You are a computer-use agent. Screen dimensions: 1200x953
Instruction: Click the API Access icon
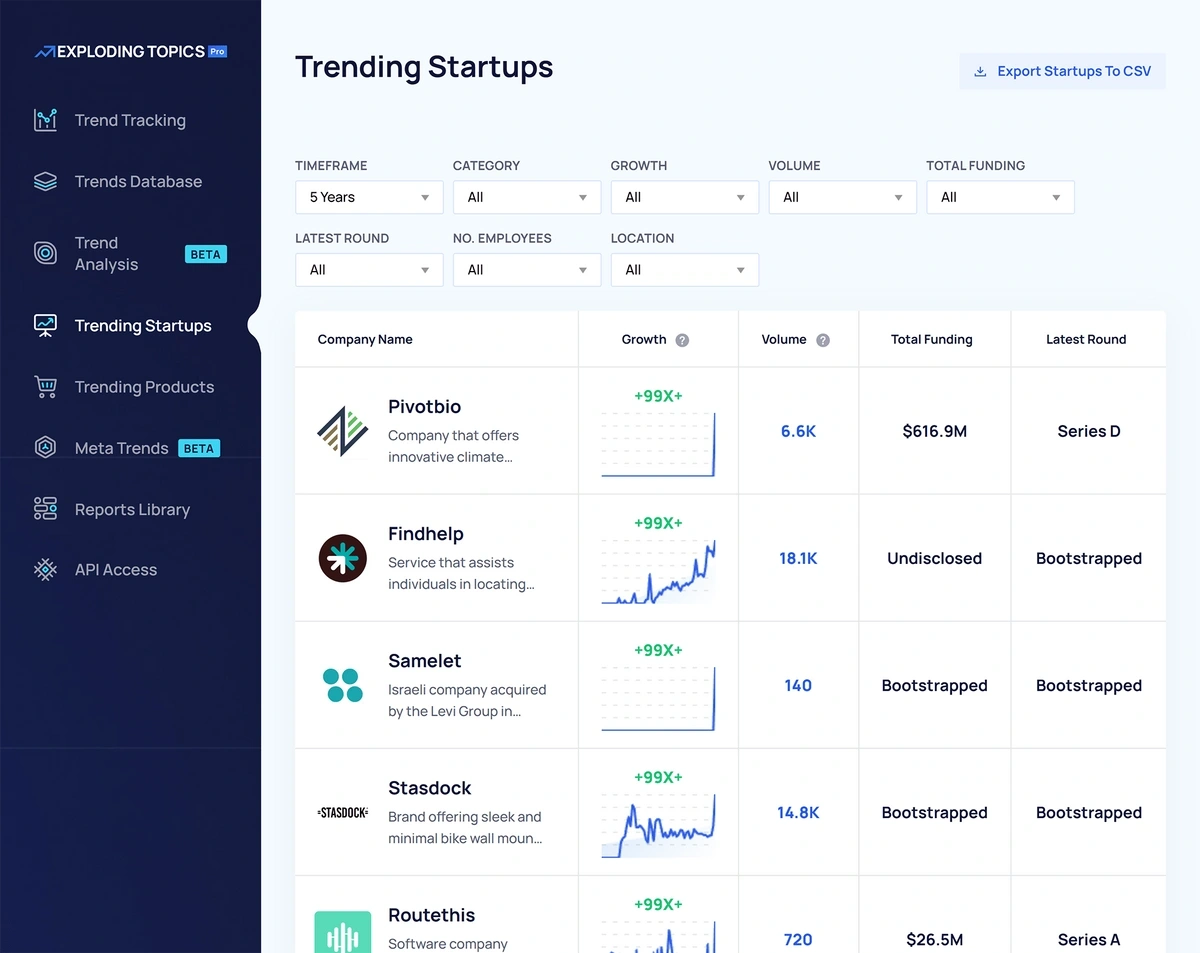(45, 570)
